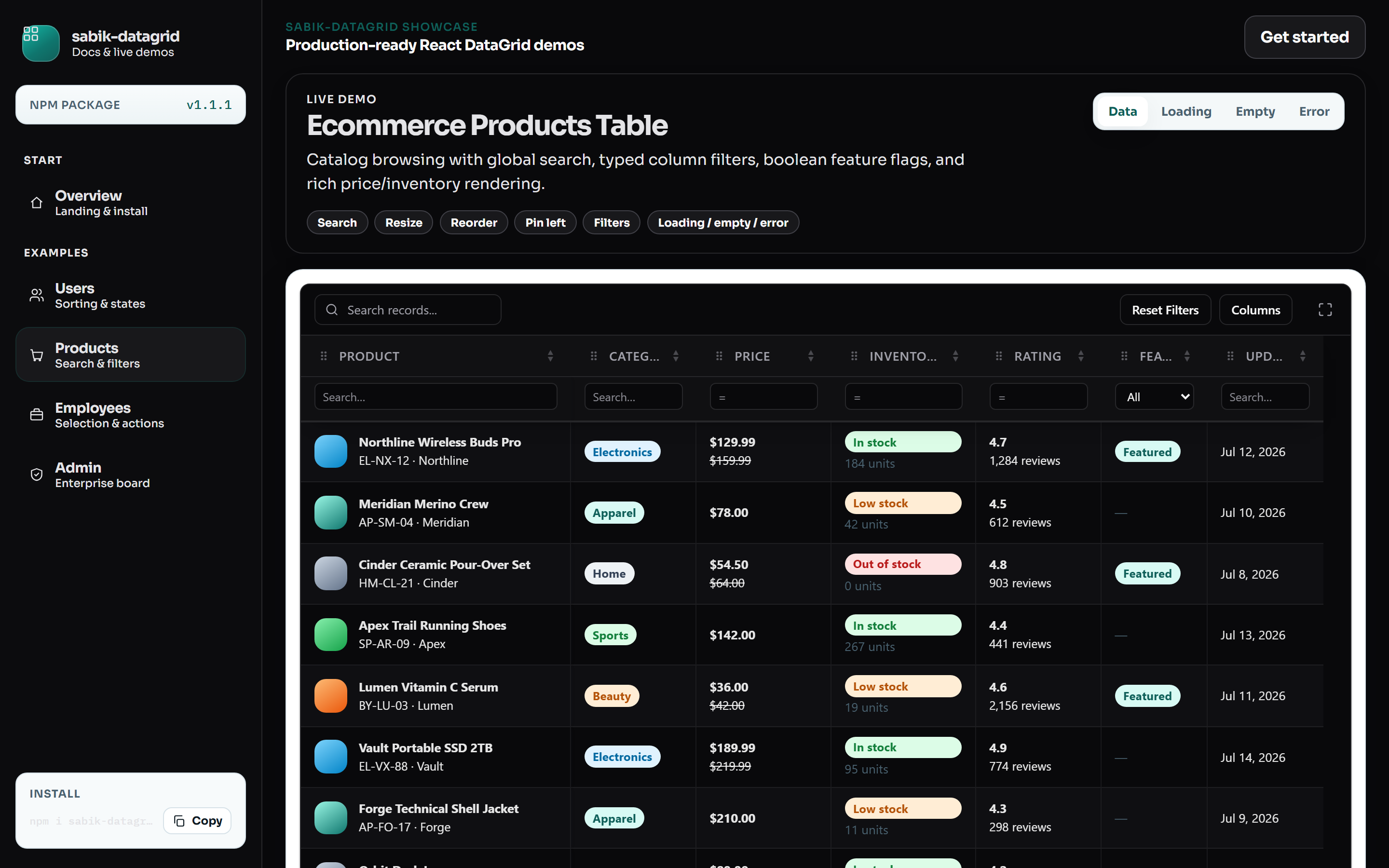Image resolution: width=1389 pixels, height=868 pixels.
Task: Click the Meridian Merino Crew product name
Action: pyautogui.click(x=423, y=503)
